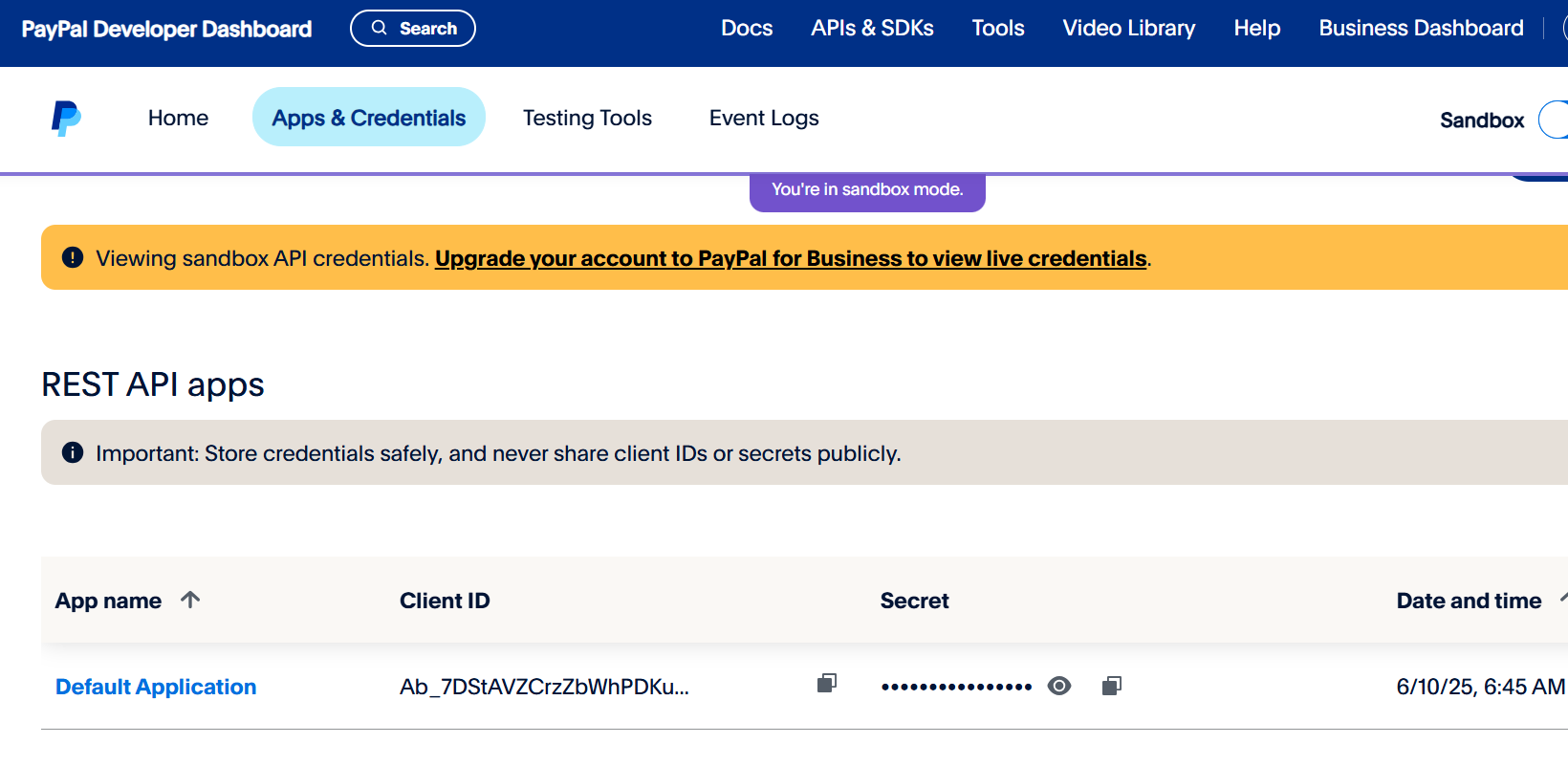This screenshot has height=766, width=1568.
Task: Open the Event Logs tab
Action: (764, 118)
